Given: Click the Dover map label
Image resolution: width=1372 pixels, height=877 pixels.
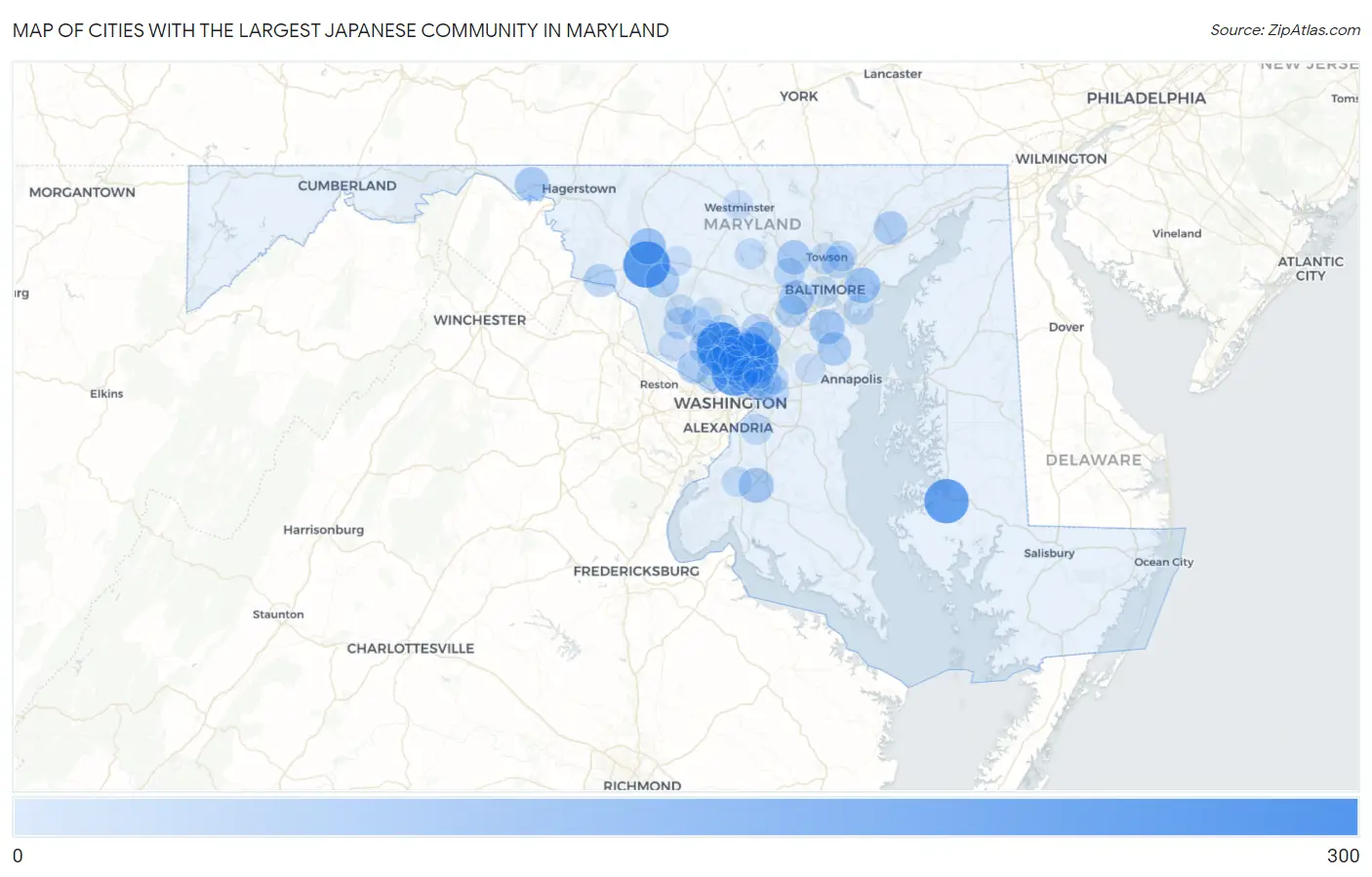Looking at the screenshot, I should (x=1066, y=327).
